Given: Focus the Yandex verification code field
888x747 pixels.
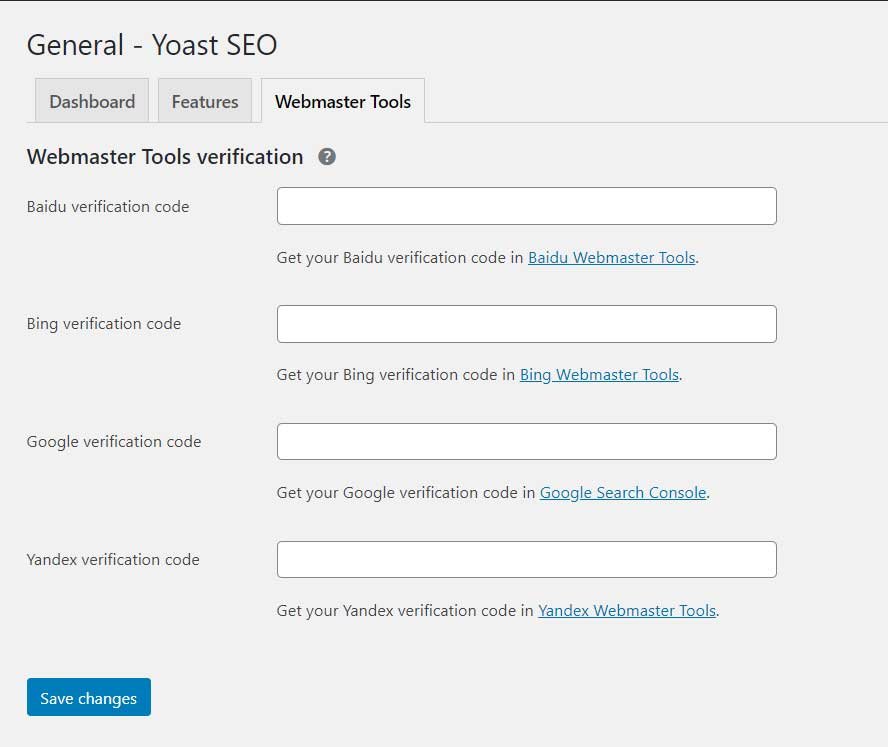Looking at the screenshot, I should click(527, 560).
